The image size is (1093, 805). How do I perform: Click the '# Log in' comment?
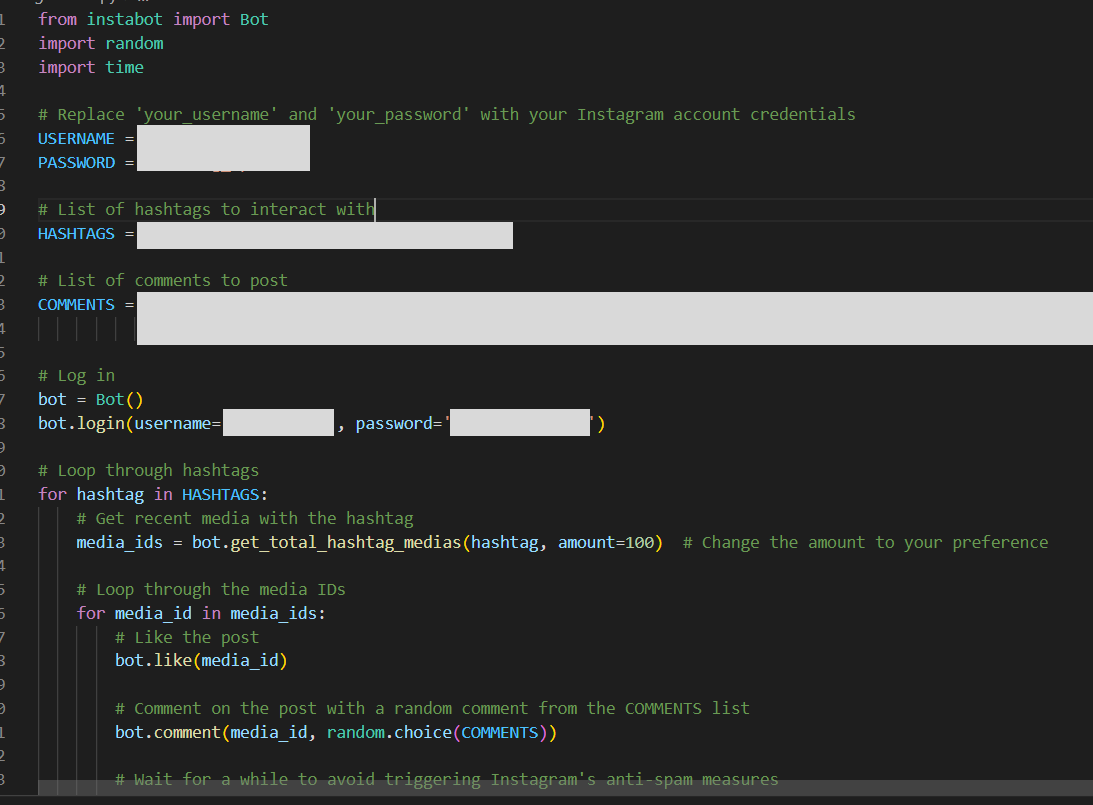click(x=76, y=376)
